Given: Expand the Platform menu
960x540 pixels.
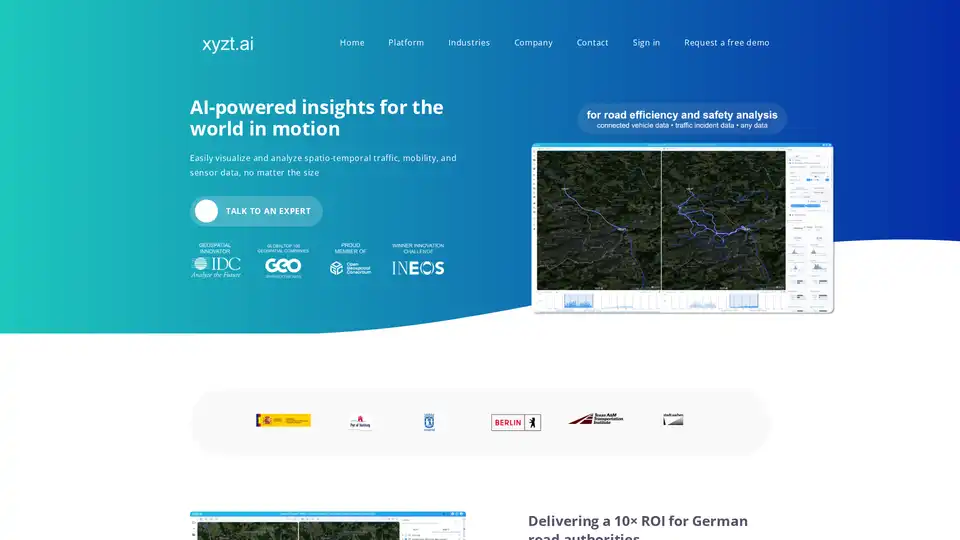Looking at the screenshot, I should (406, 43).
